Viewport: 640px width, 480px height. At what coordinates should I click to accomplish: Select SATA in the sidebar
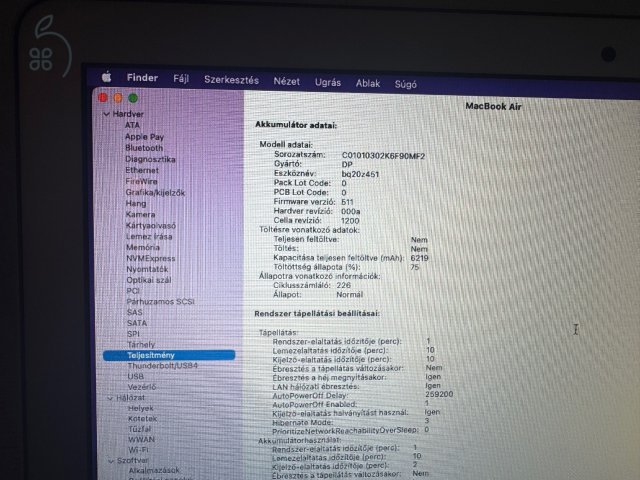tap(137, 323)
